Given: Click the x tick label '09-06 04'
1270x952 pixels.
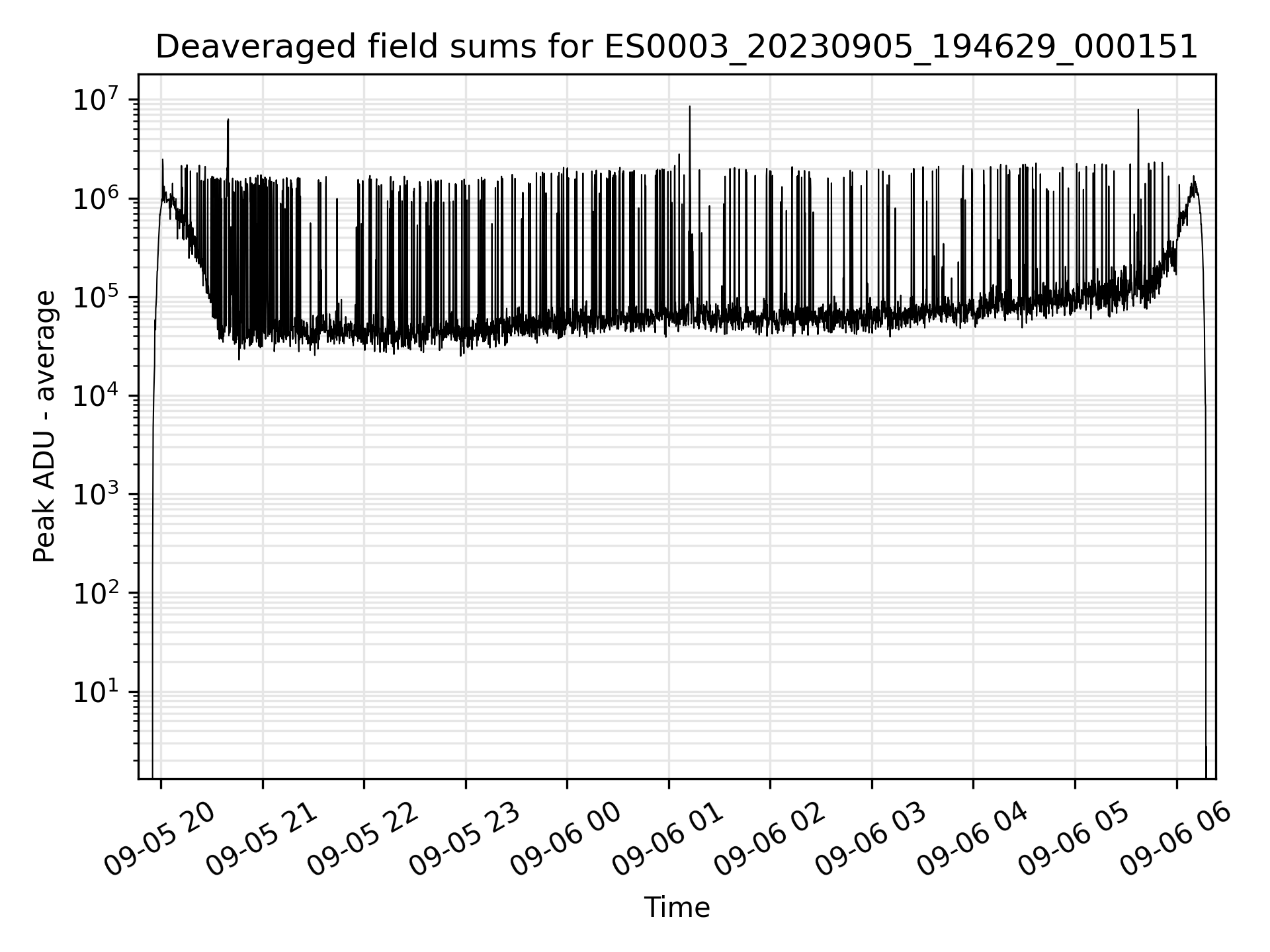Looking at the screenshot, I should tap(972, 838).
